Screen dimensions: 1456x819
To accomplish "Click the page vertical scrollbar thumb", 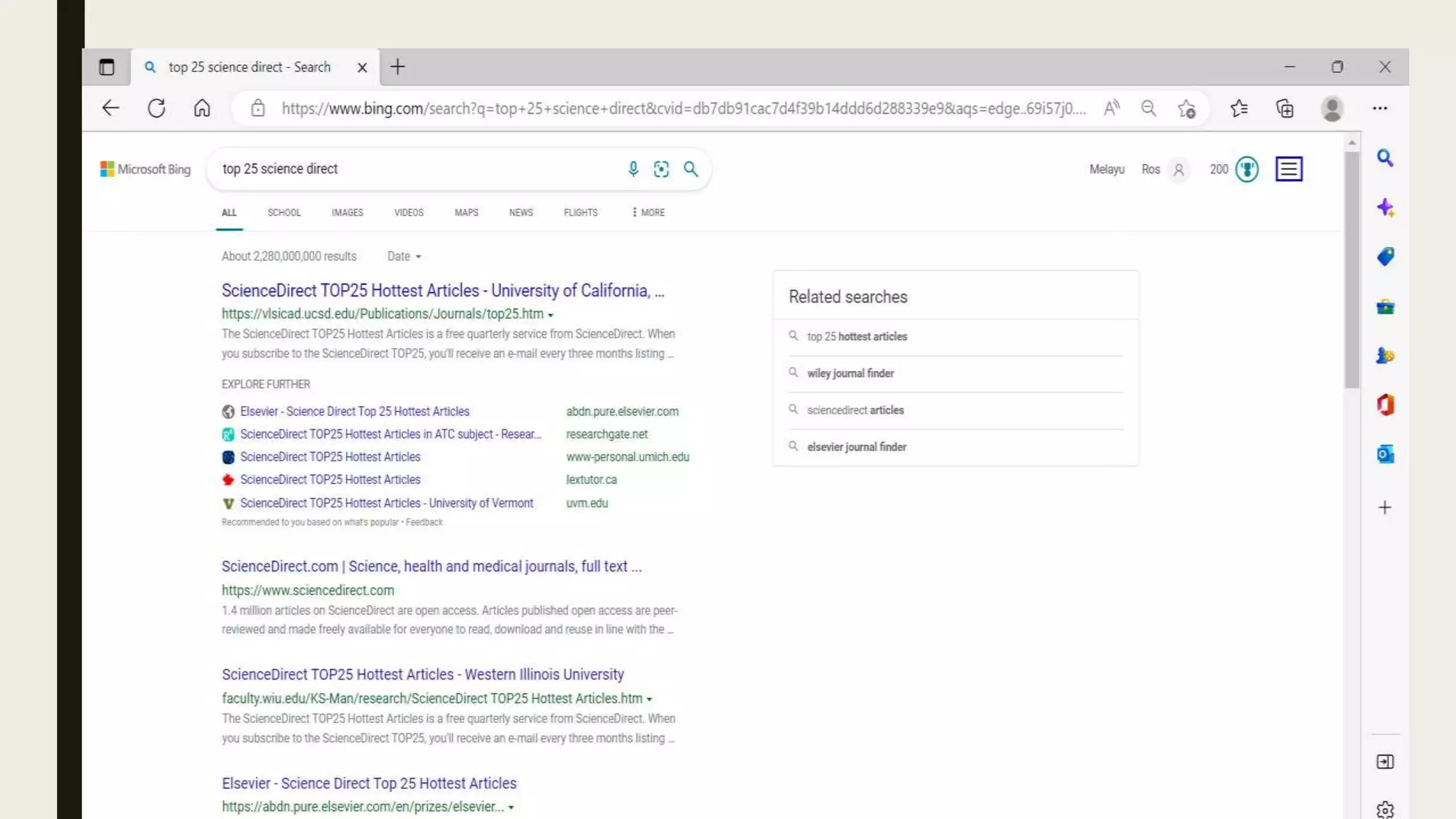I will click(1351, 270).
